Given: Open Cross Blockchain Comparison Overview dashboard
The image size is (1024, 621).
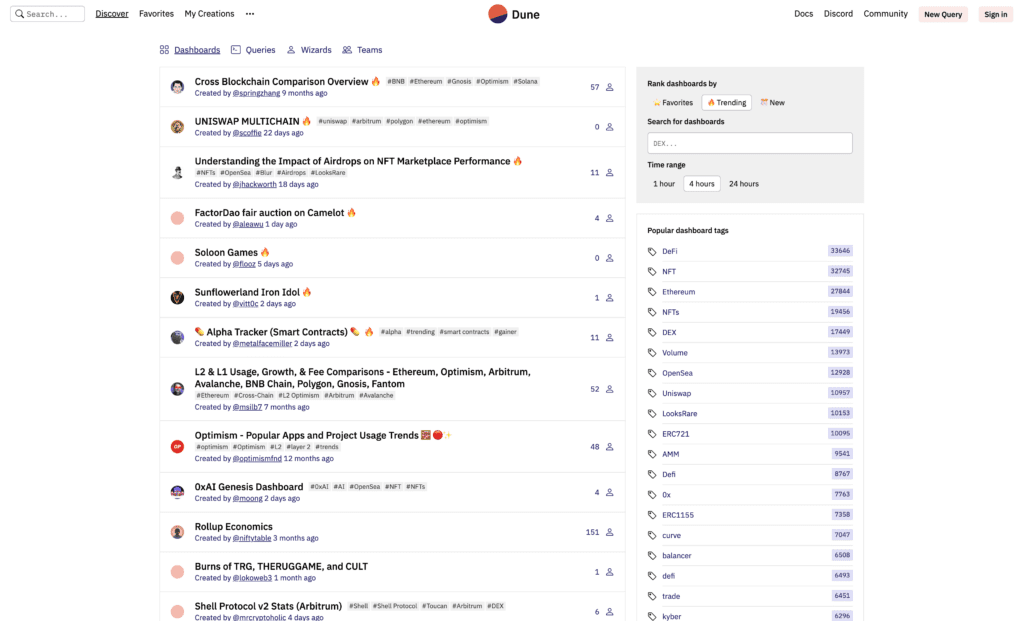Looking at the screenshot, I should pyautogui.click(x=281, y=82).
